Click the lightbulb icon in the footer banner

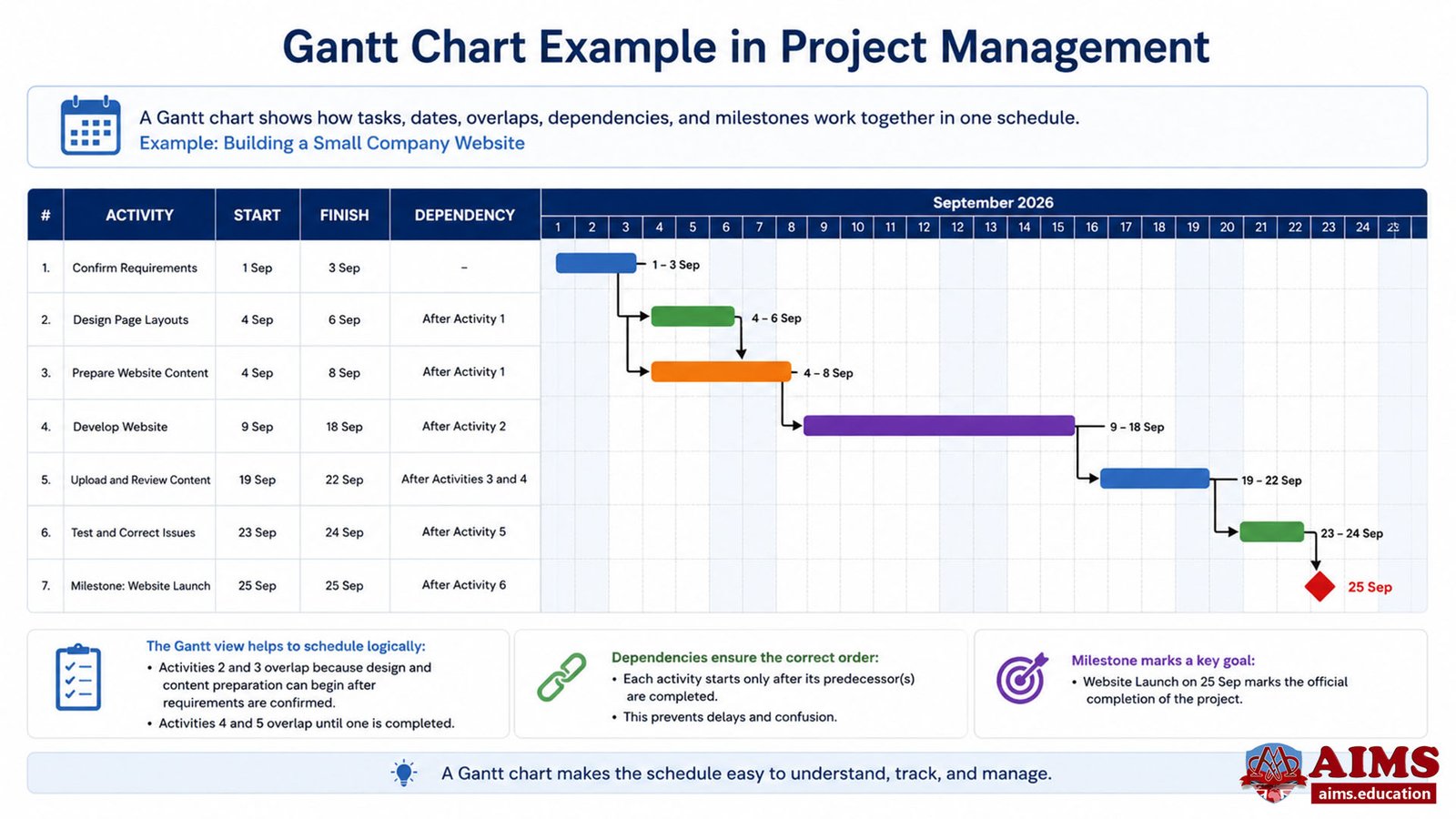pos(404,773)
